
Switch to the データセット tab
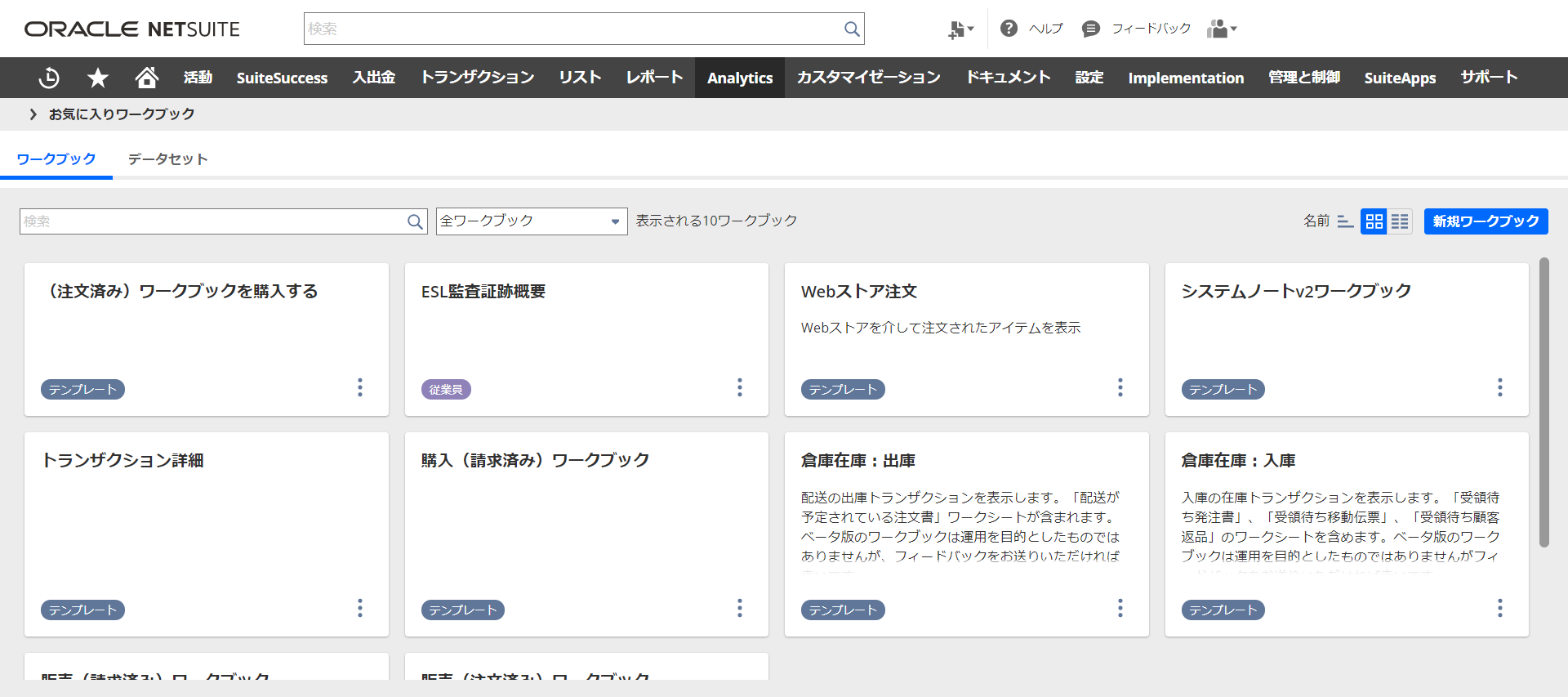point(167,159)
